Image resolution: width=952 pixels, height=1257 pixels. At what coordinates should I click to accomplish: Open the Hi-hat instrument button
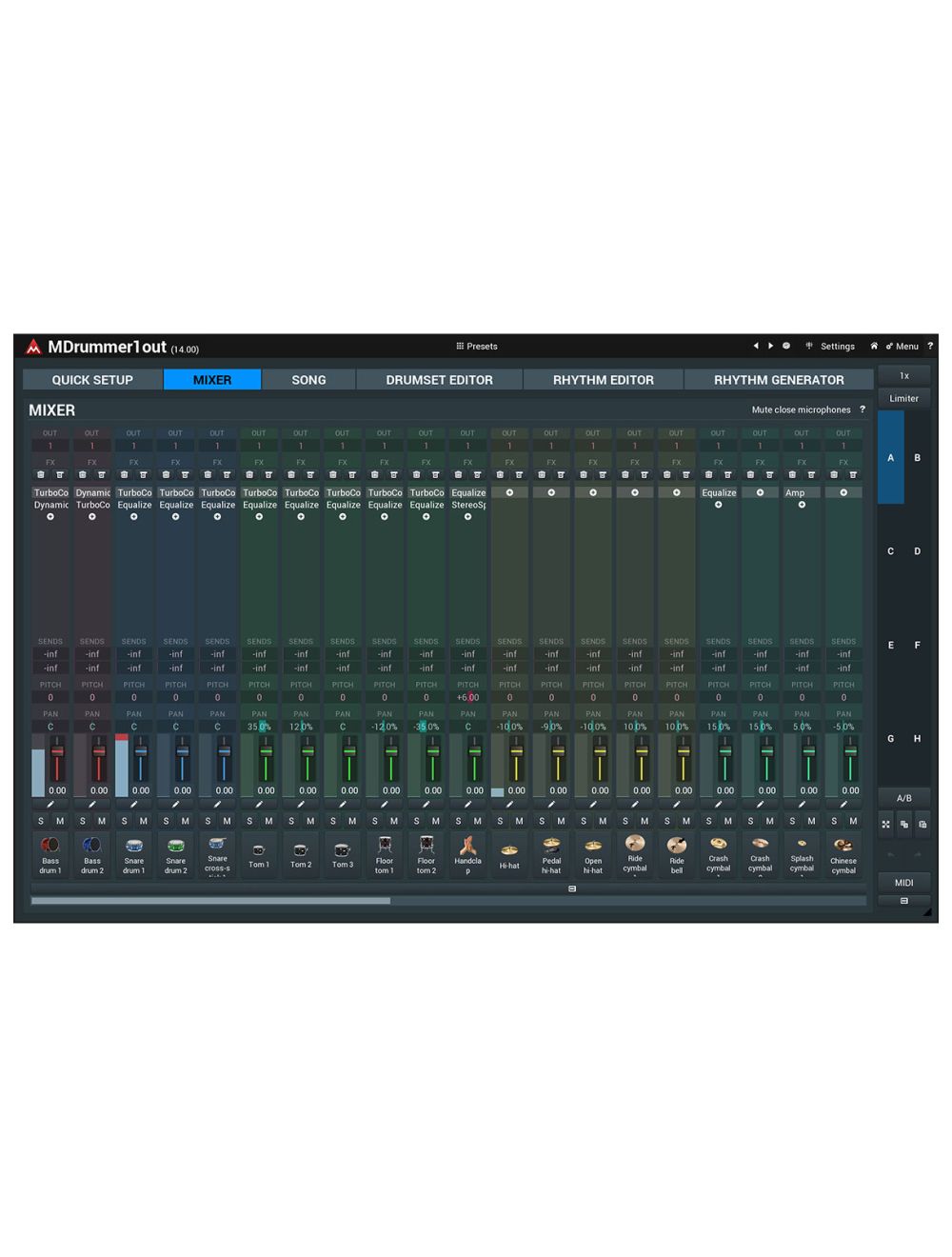[509, 854]
